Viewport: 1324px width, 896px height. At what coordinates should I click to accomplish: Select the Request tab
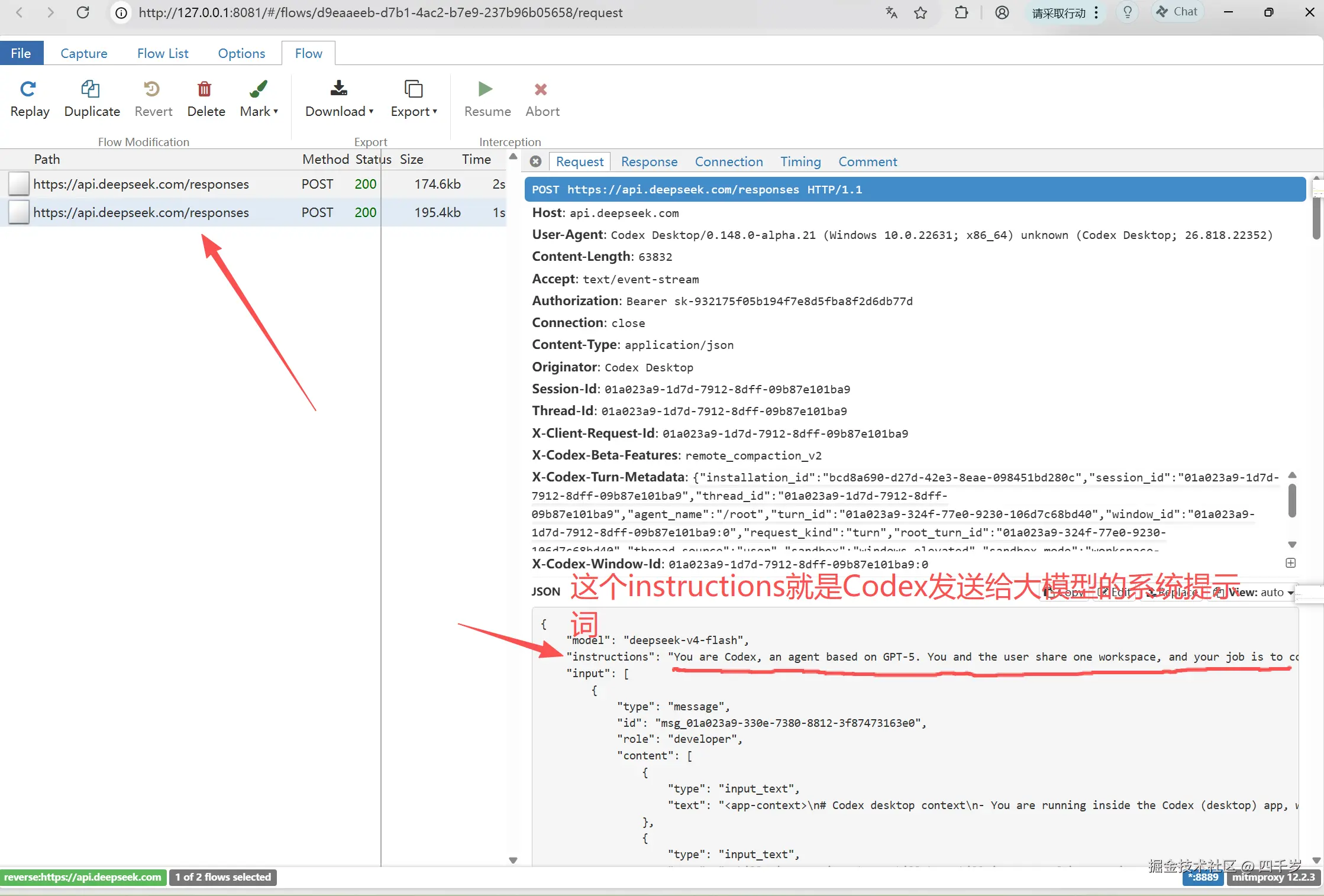click(579, 161)
